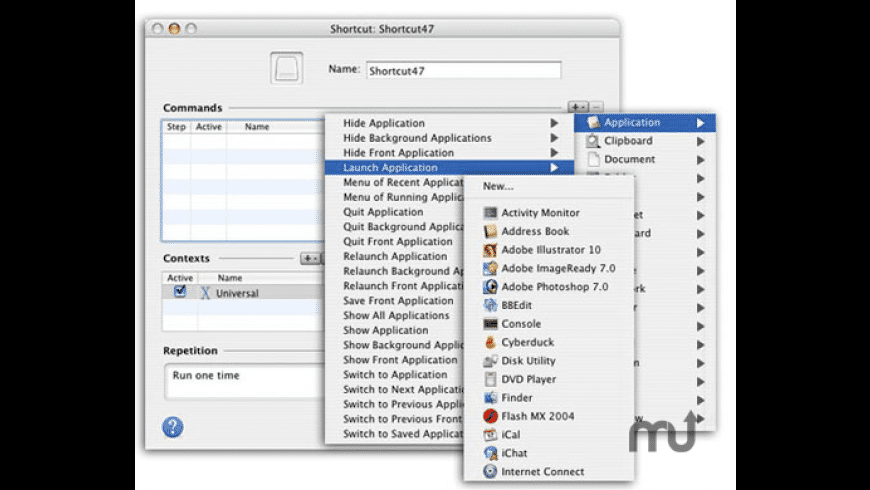Choose the Cyberduck duck icon
The width and height of the screenshot is (870, 490).
(490, 342)
